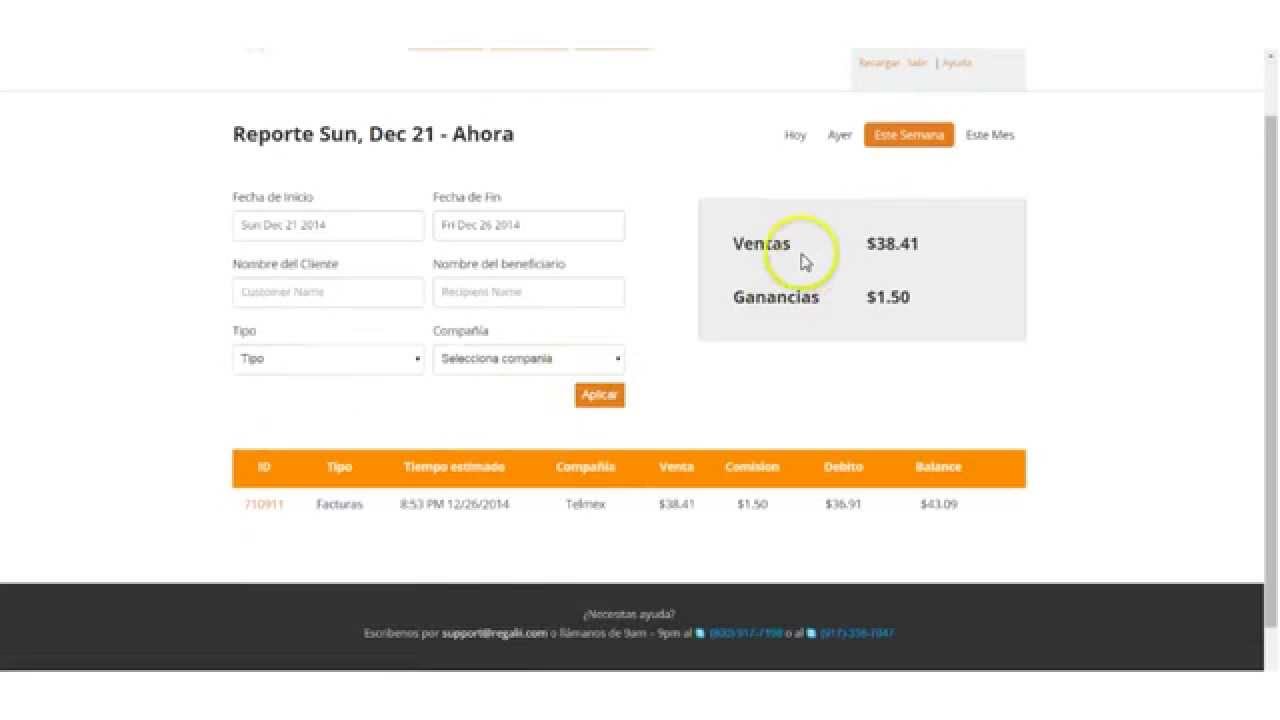Image resolution: width=1280 pixels, height=720 pixels.
Task: Select the Este Mes report range
Action: pos(990,135)
